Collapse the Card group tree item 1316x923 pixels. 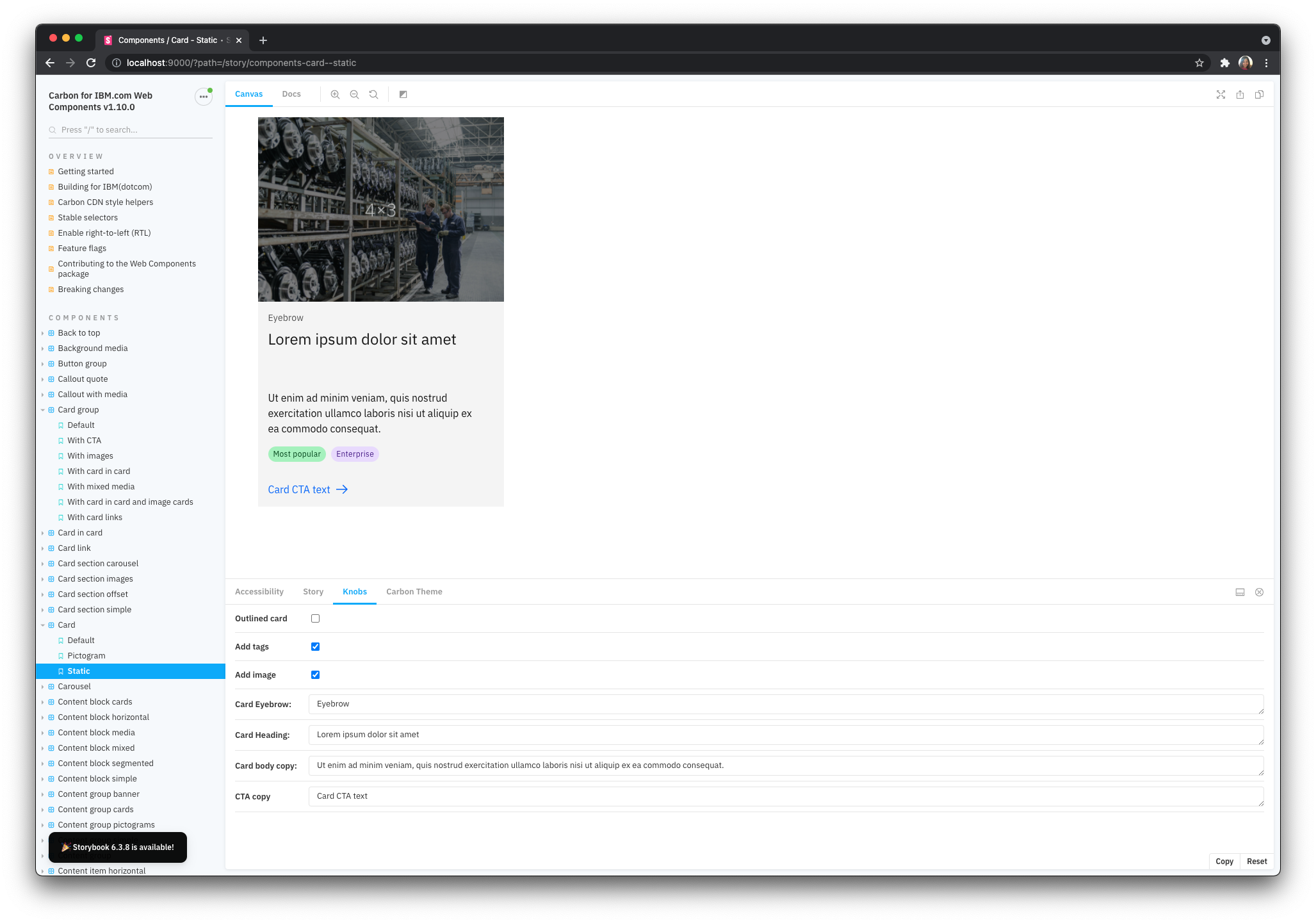(x=78, y=410)
